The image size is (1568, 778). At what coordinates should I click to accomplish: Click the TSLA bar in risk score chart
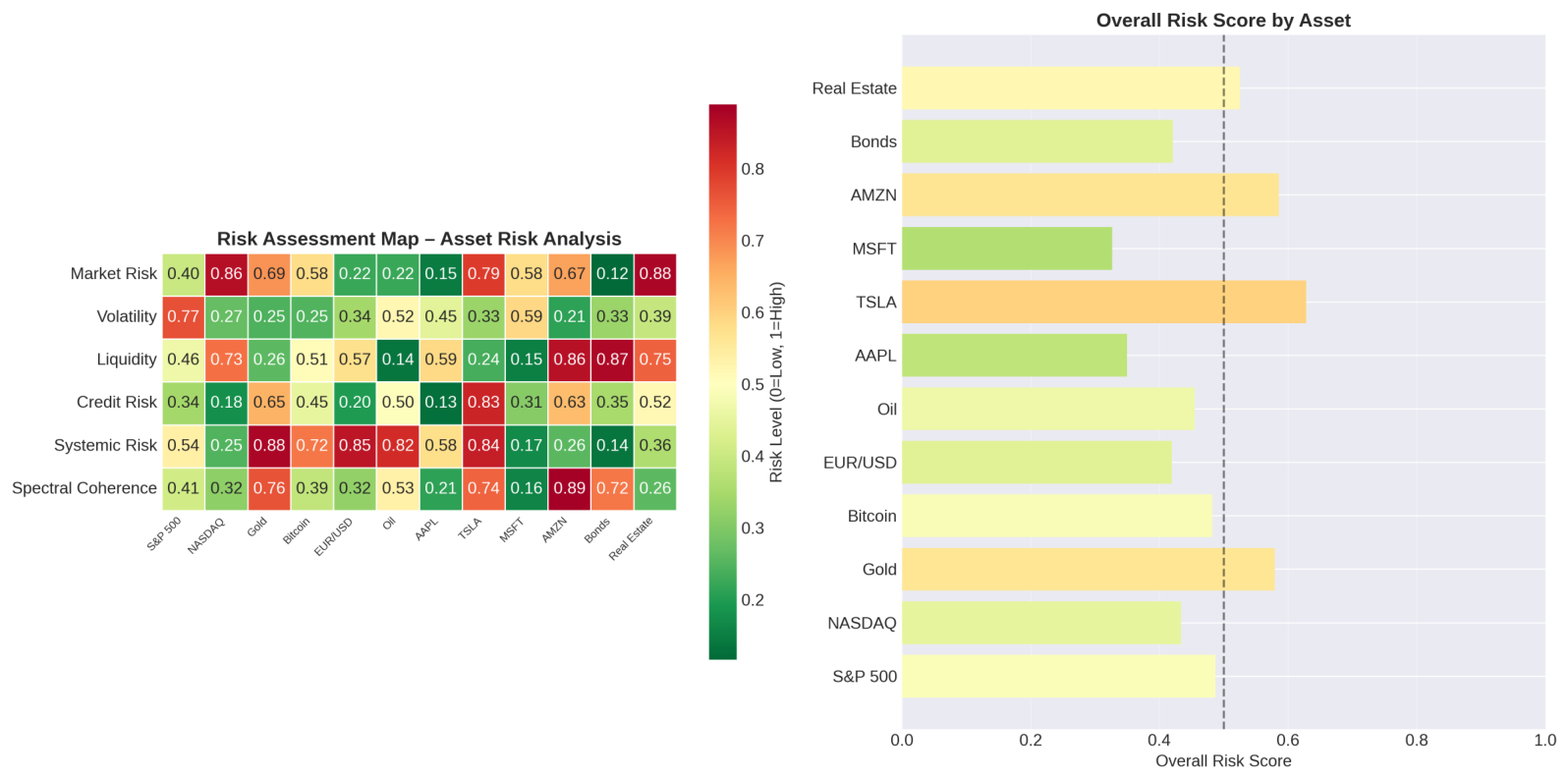click(x=1103, y=302)
